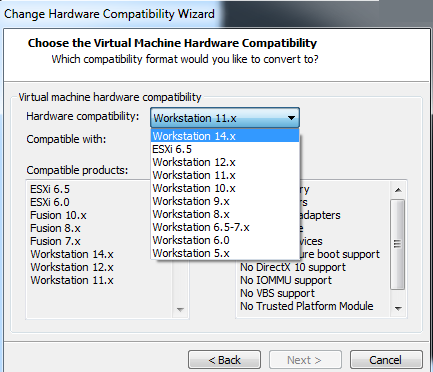Select Workstation 12.x in Compatible products list
The height and width of the screenshot is (372, 433).
pyautogui.click(x=72, y=267)
